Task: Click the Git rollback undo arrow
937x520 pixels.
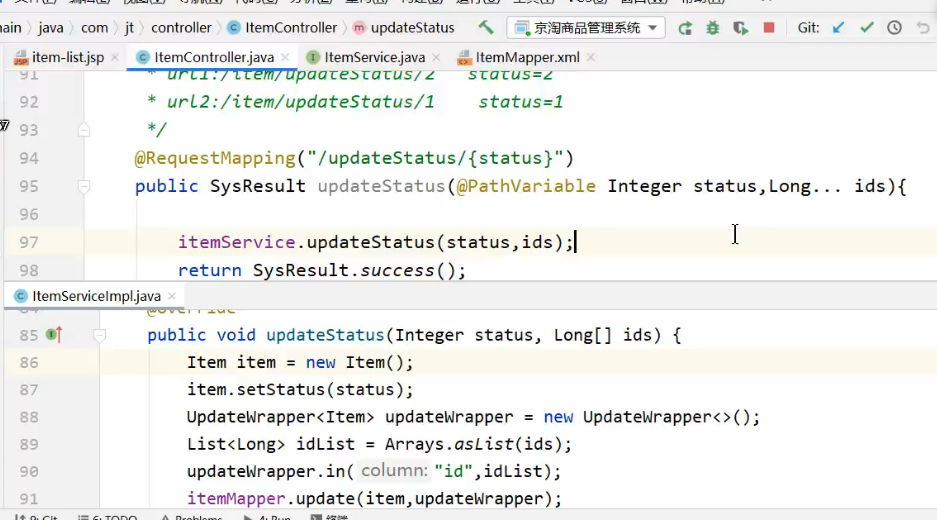Action: (x=923, y=27)
